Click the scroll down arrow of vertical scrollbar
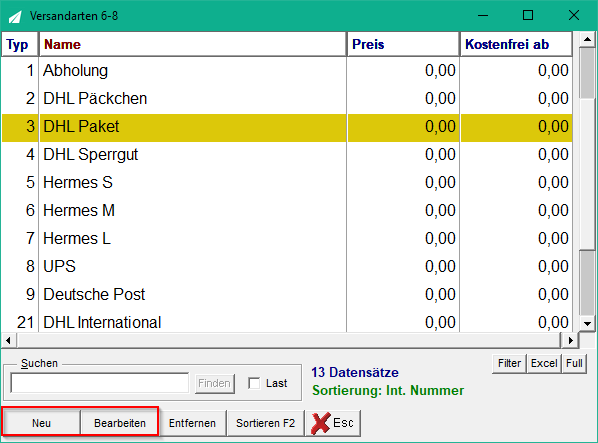The width and height of the screenshot is (598, 443). coord(587,324)
